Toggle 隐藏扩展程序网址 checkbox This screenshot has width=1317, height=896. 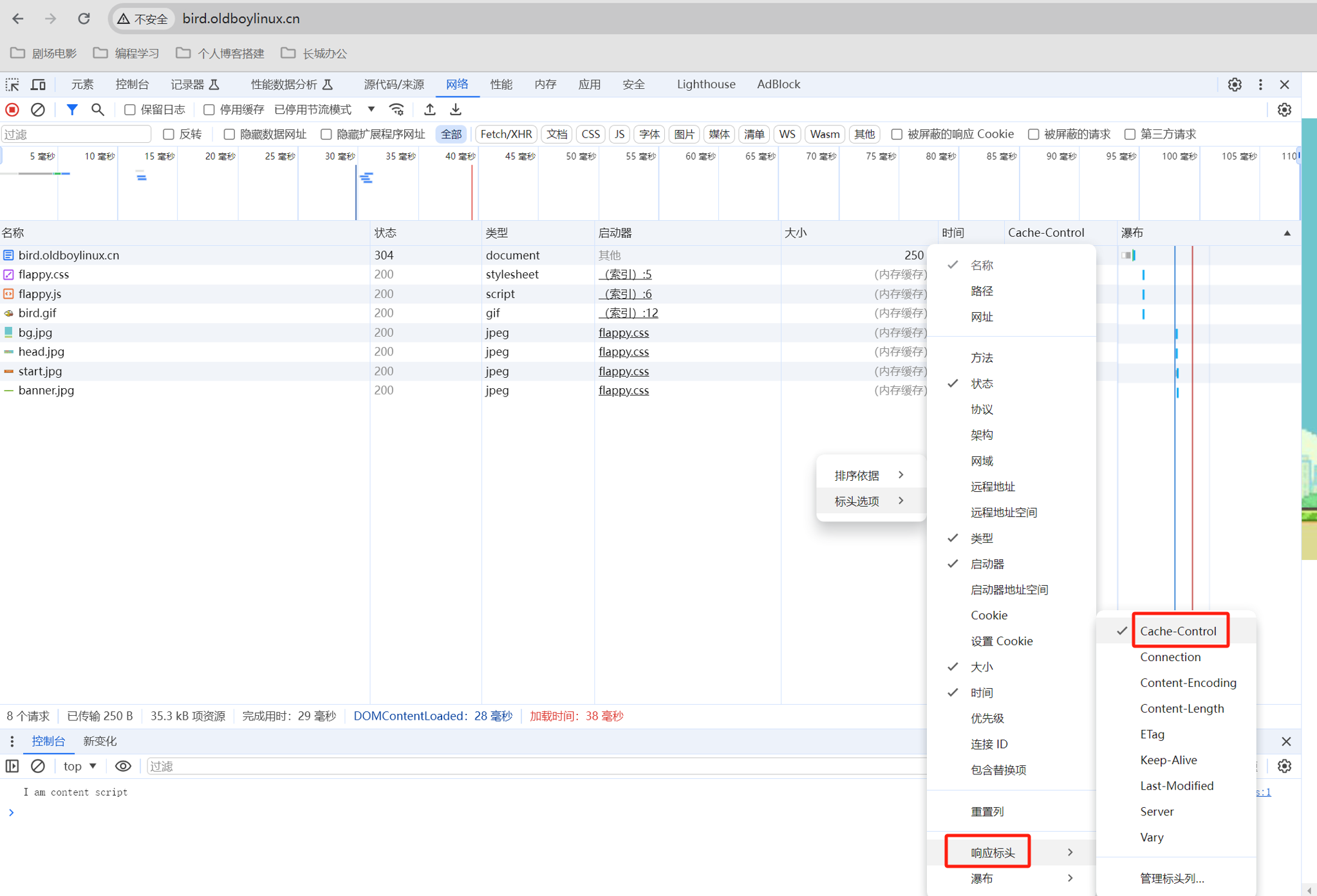[x=326, y=134]
